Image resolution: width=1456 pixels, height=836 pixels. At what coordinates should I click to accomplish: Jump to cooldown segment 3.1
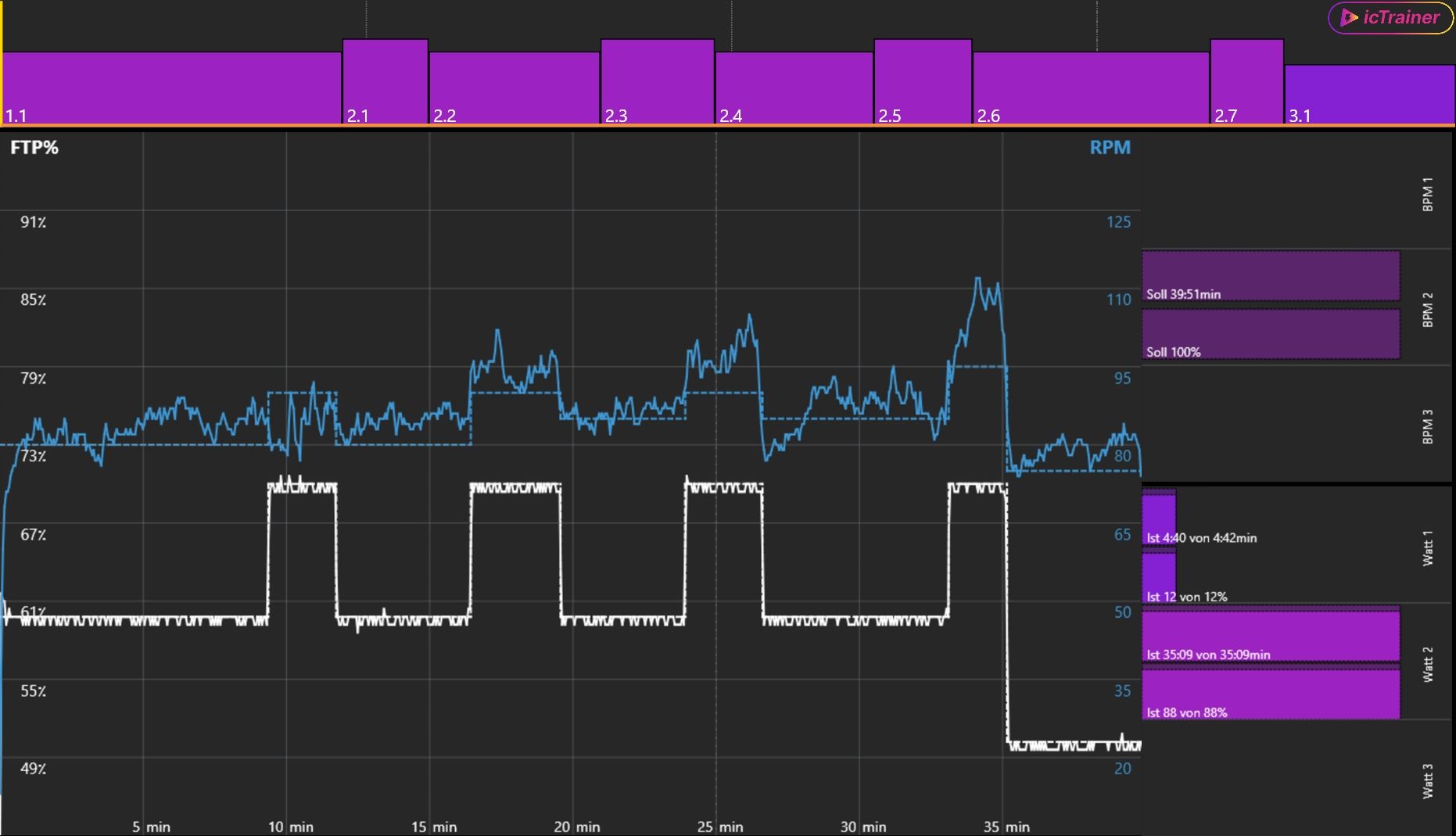[x=1369, y=94]
